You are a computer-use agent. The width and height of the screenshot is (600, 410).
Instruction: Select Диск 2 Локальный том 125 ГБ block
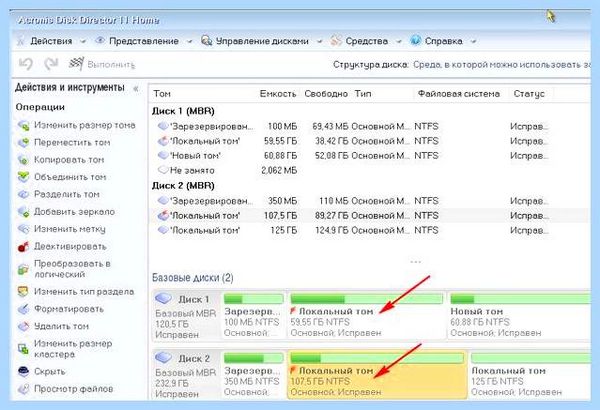(530, 375)
